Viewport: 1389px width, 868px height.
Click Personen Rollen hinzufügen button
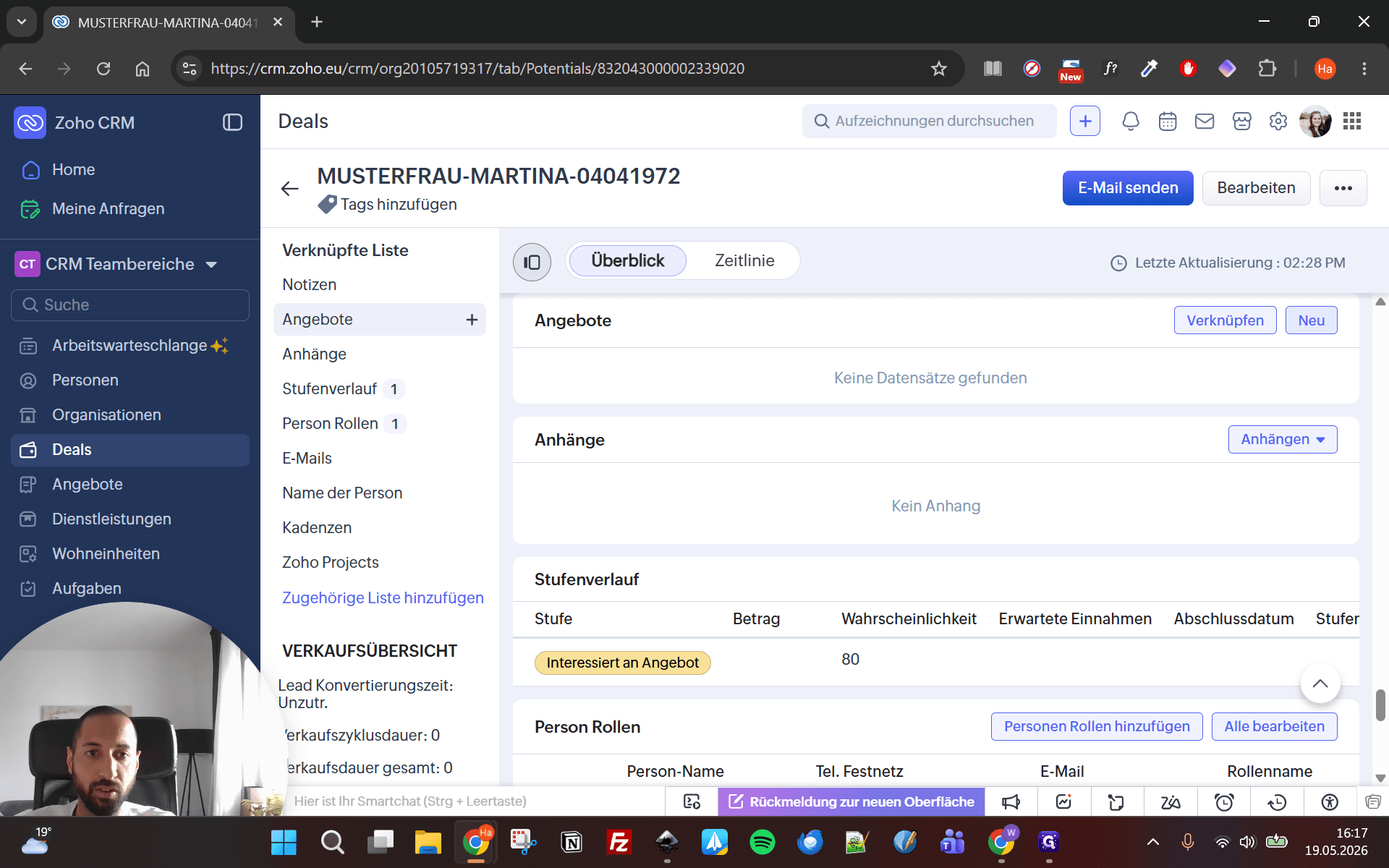[x=1097, y=726]
